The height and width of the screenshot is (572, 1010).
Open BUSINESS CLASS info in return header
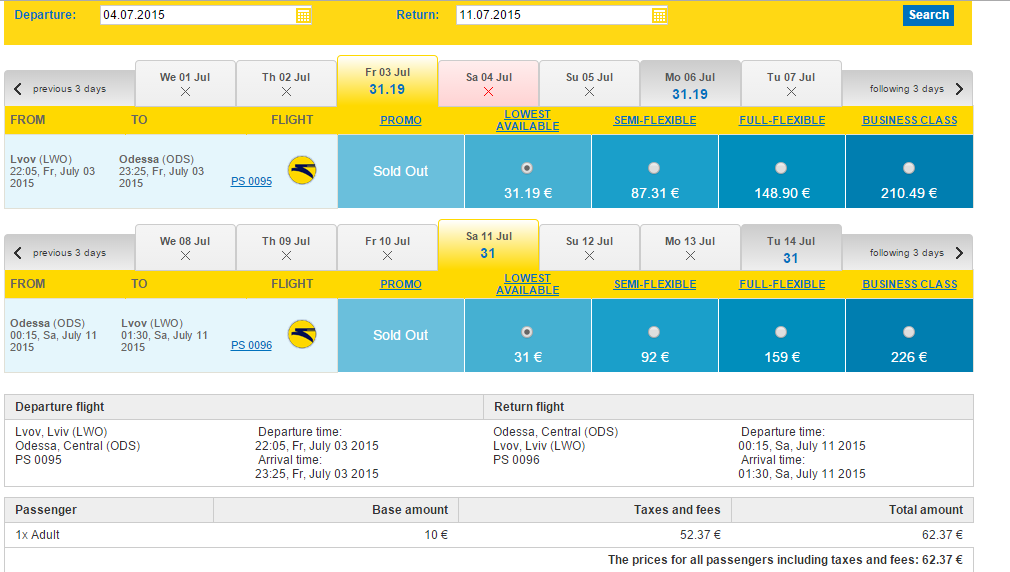pyautogui.click(x=910, y=284)
